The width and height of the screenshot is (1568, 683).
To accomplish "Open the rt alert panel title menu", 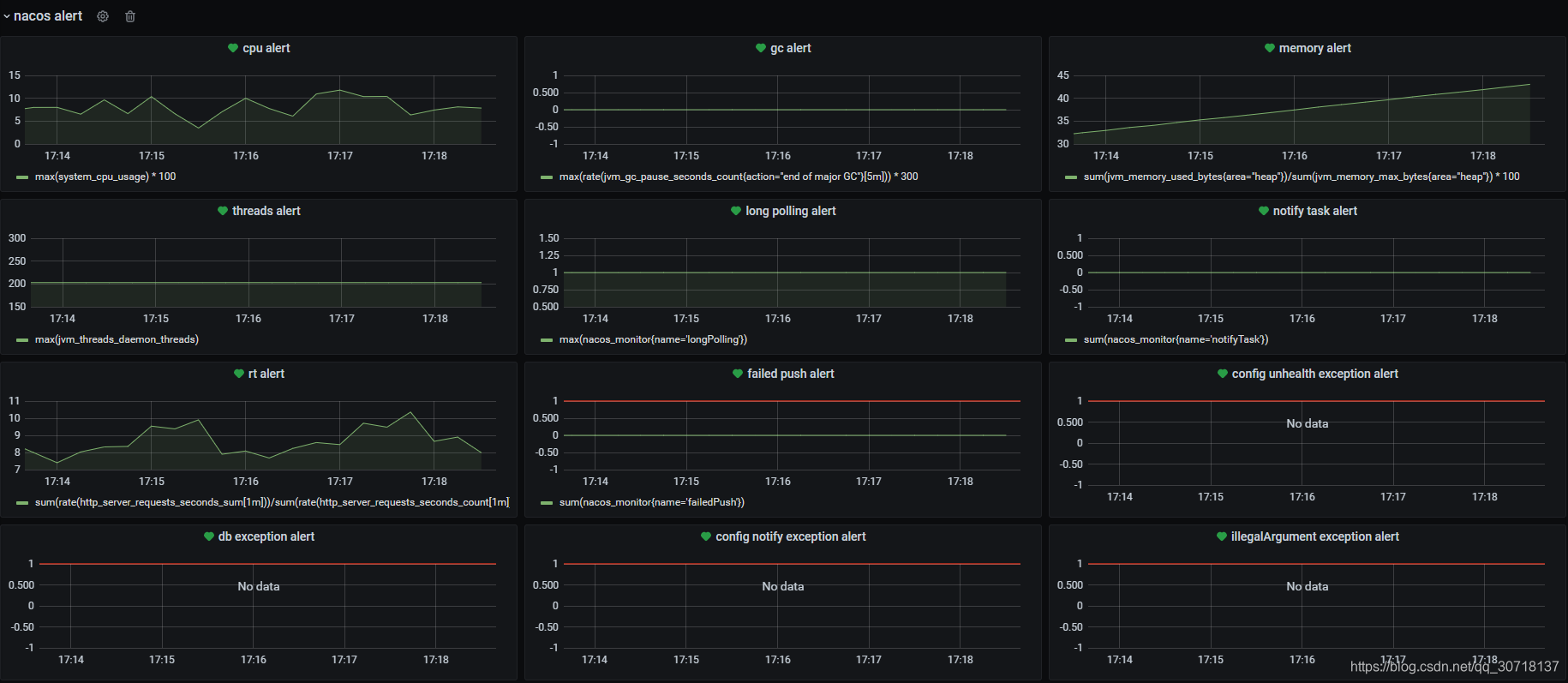I will tap(266, 374).
